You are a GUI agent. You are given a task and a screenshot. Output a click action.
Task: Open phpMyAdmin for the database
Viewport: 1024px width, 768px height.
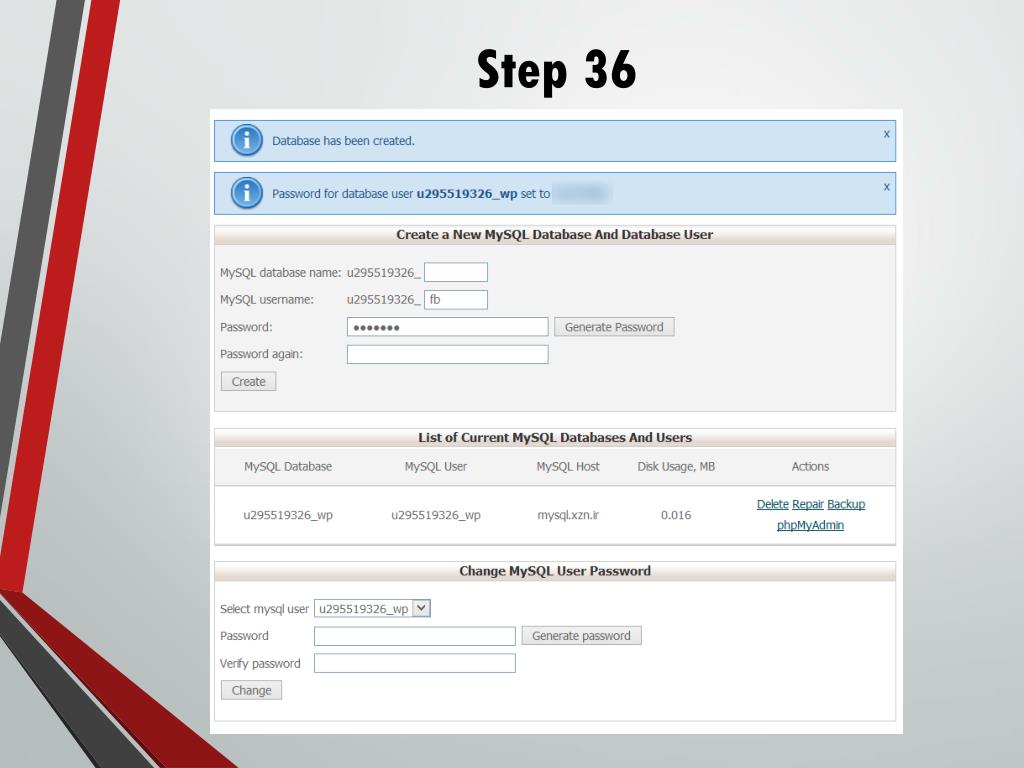[810, 525]
